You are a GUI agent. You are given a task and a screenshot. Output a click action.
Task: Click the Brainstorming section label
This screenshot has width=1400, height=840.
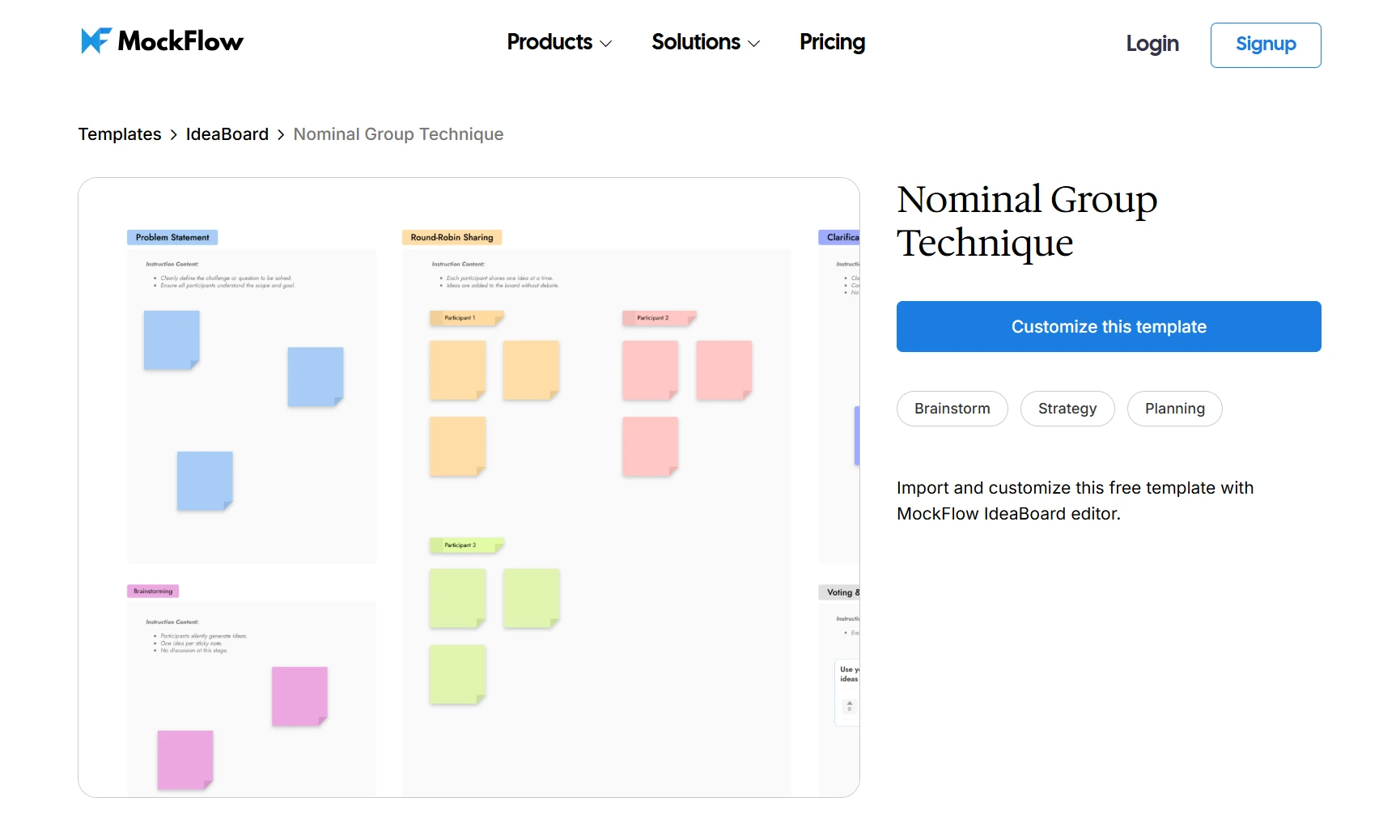tap(152, 591)
